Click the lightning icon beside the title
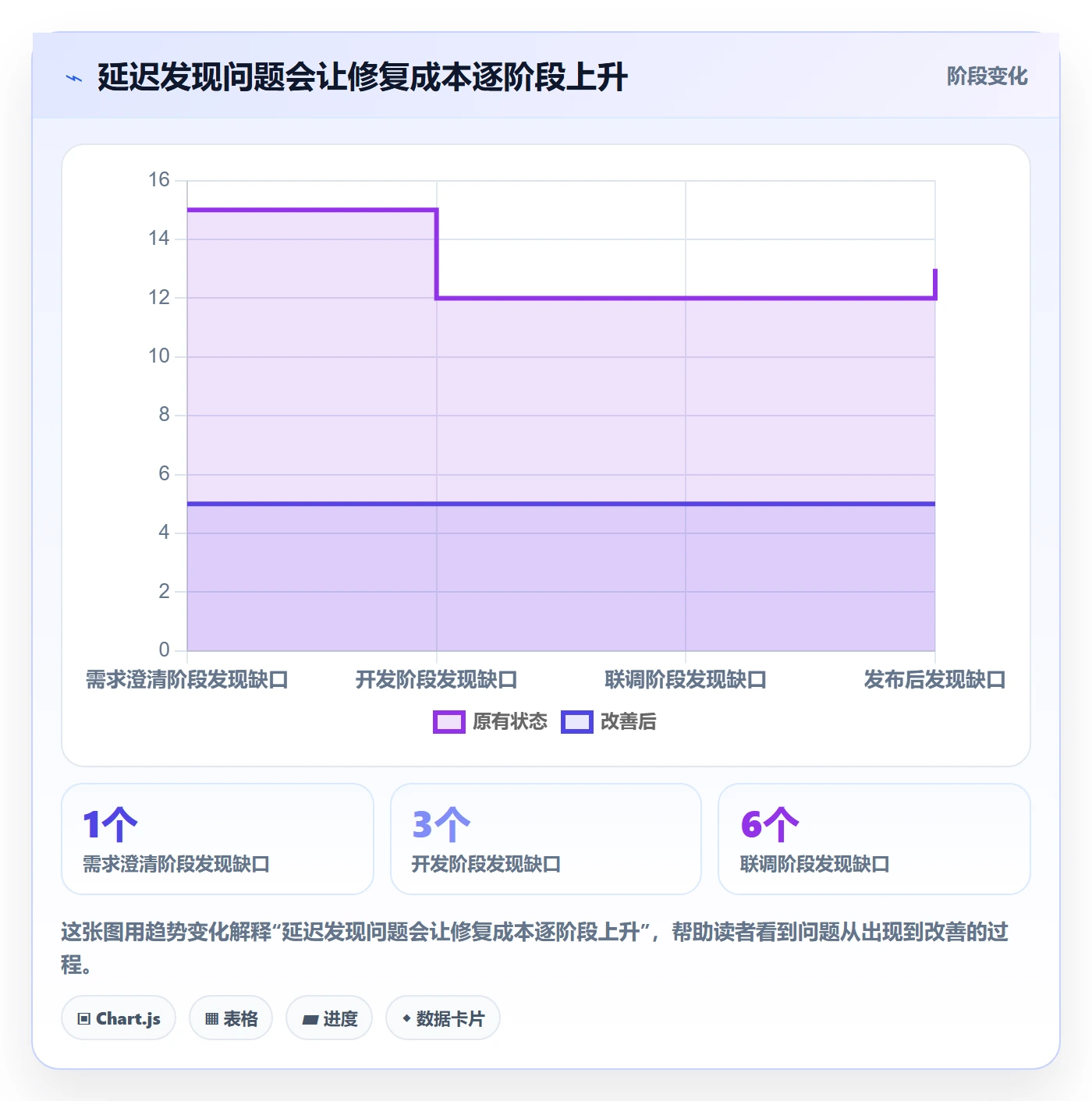1092x1101 pixels. point(74,78)
